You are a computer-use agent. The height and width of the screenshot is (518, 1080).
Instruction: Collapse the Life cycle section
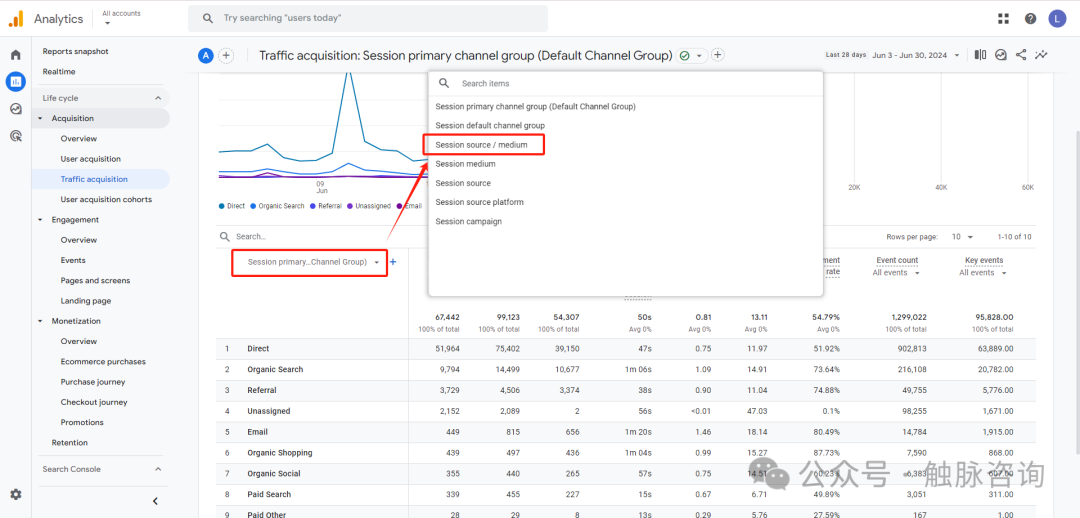point(157,98)
